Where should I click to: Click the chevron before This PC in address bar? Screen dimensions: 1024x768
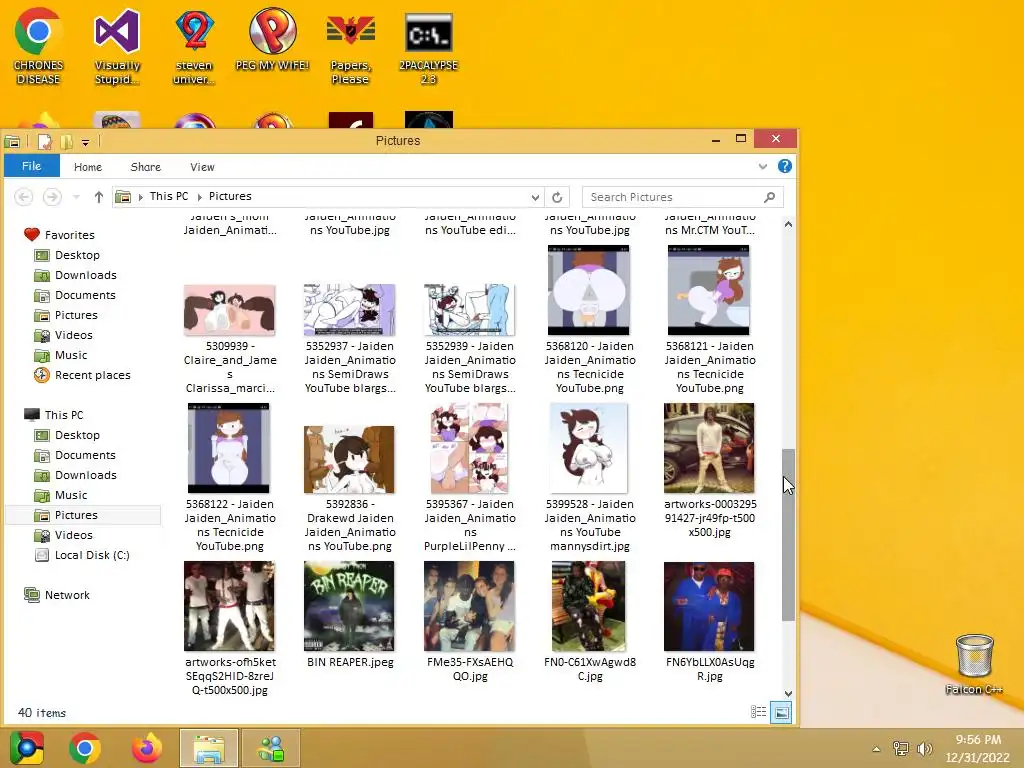140,197
